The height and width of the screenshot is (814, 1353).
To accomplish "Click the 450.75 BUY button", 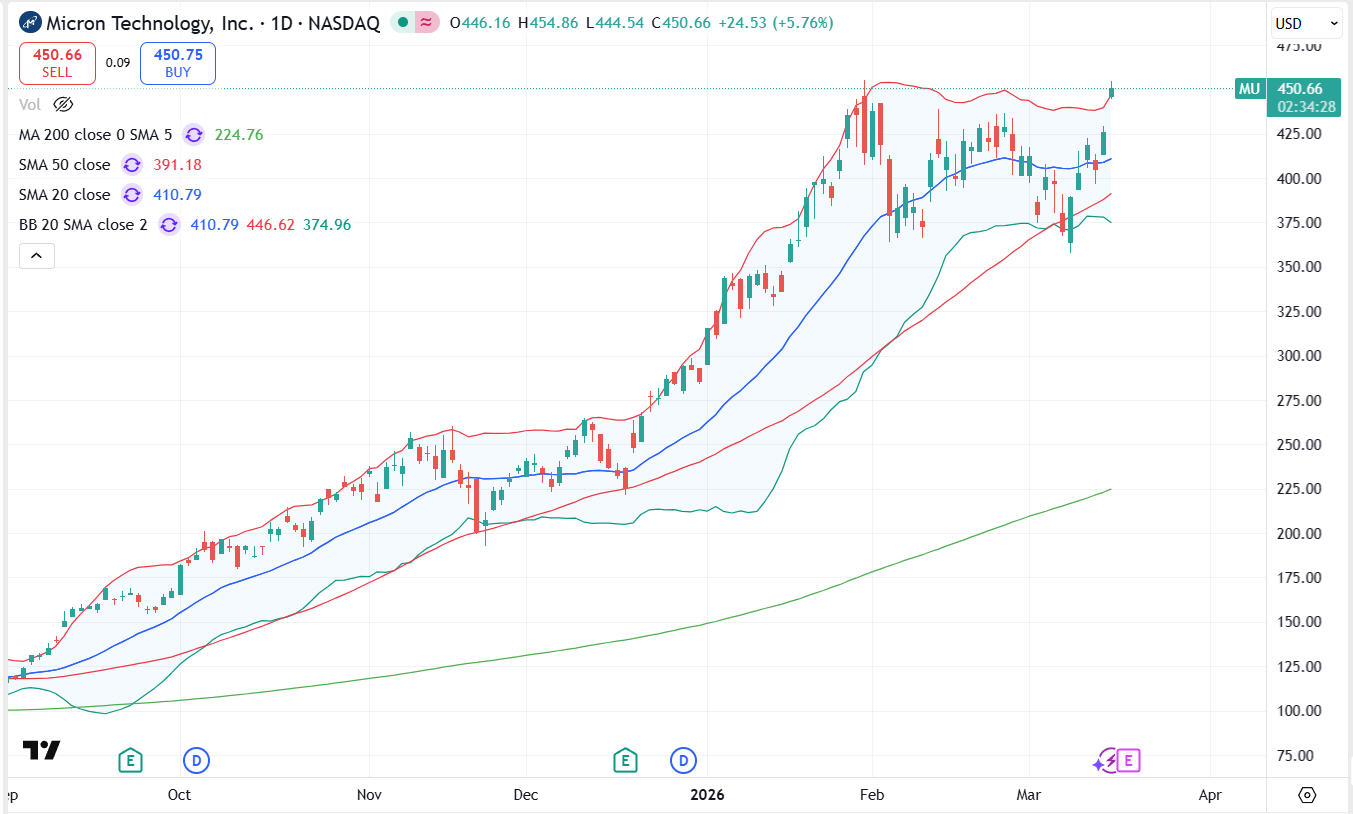I will click(177, 63).
